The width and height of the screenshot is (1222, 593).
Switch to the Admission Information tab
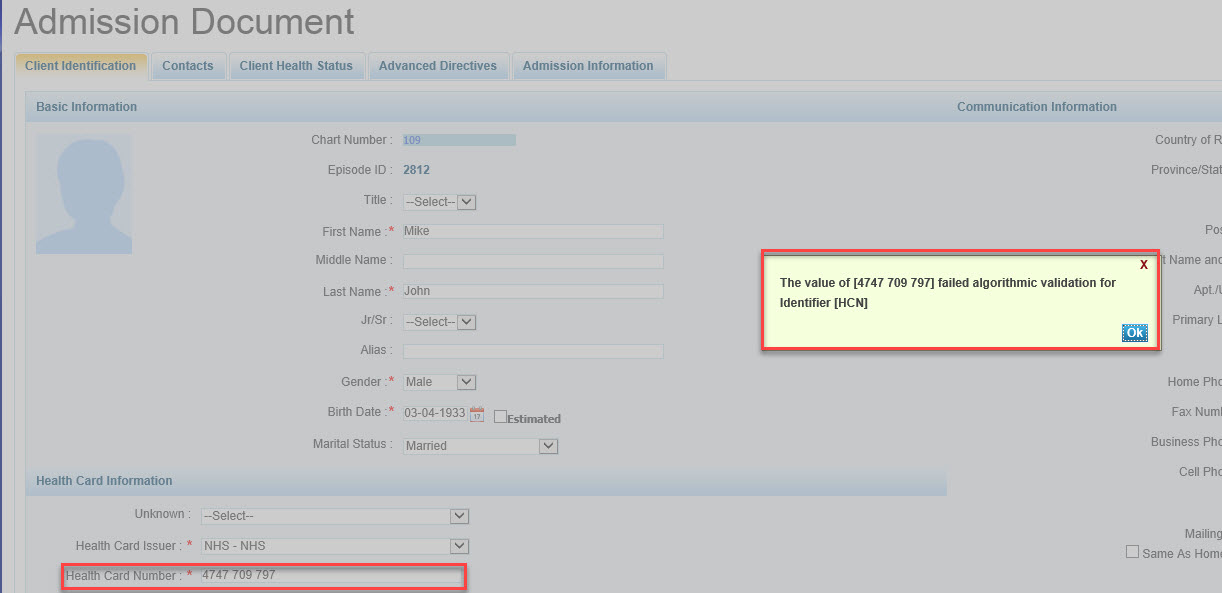[x=588, y=66]
